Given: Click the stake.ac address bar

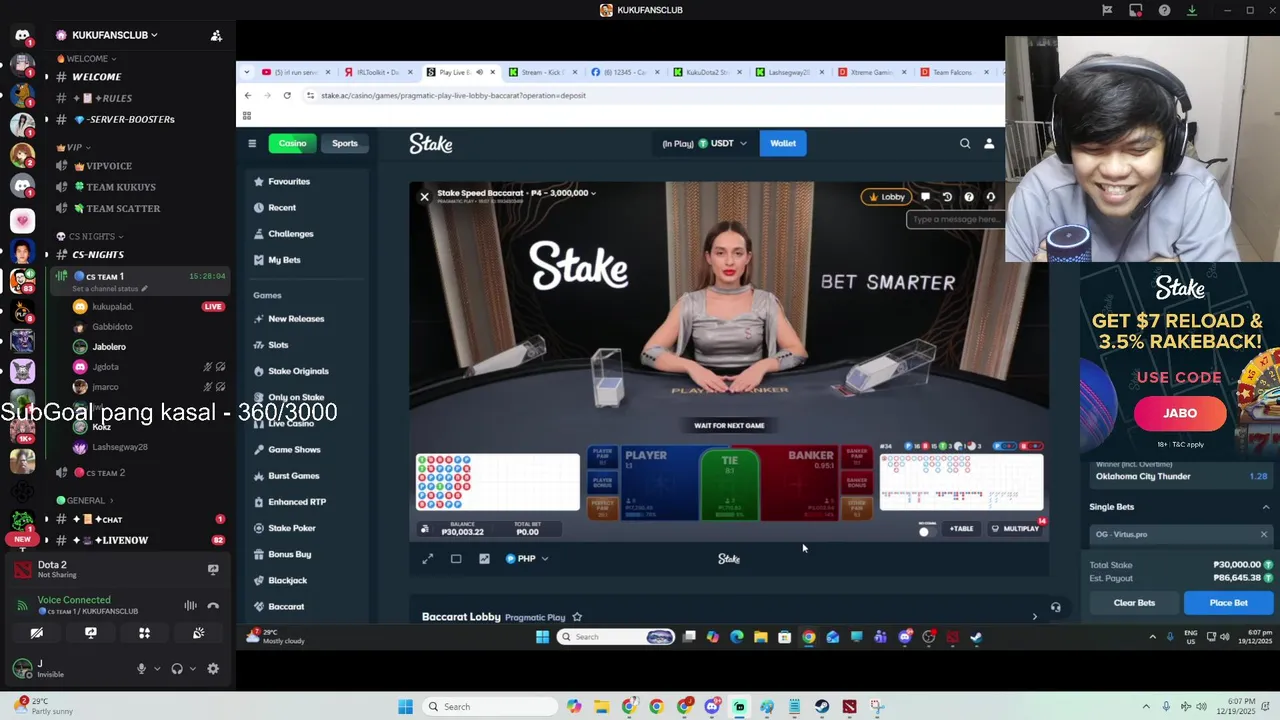Looking at the screenshot, I should coord(650,95).
